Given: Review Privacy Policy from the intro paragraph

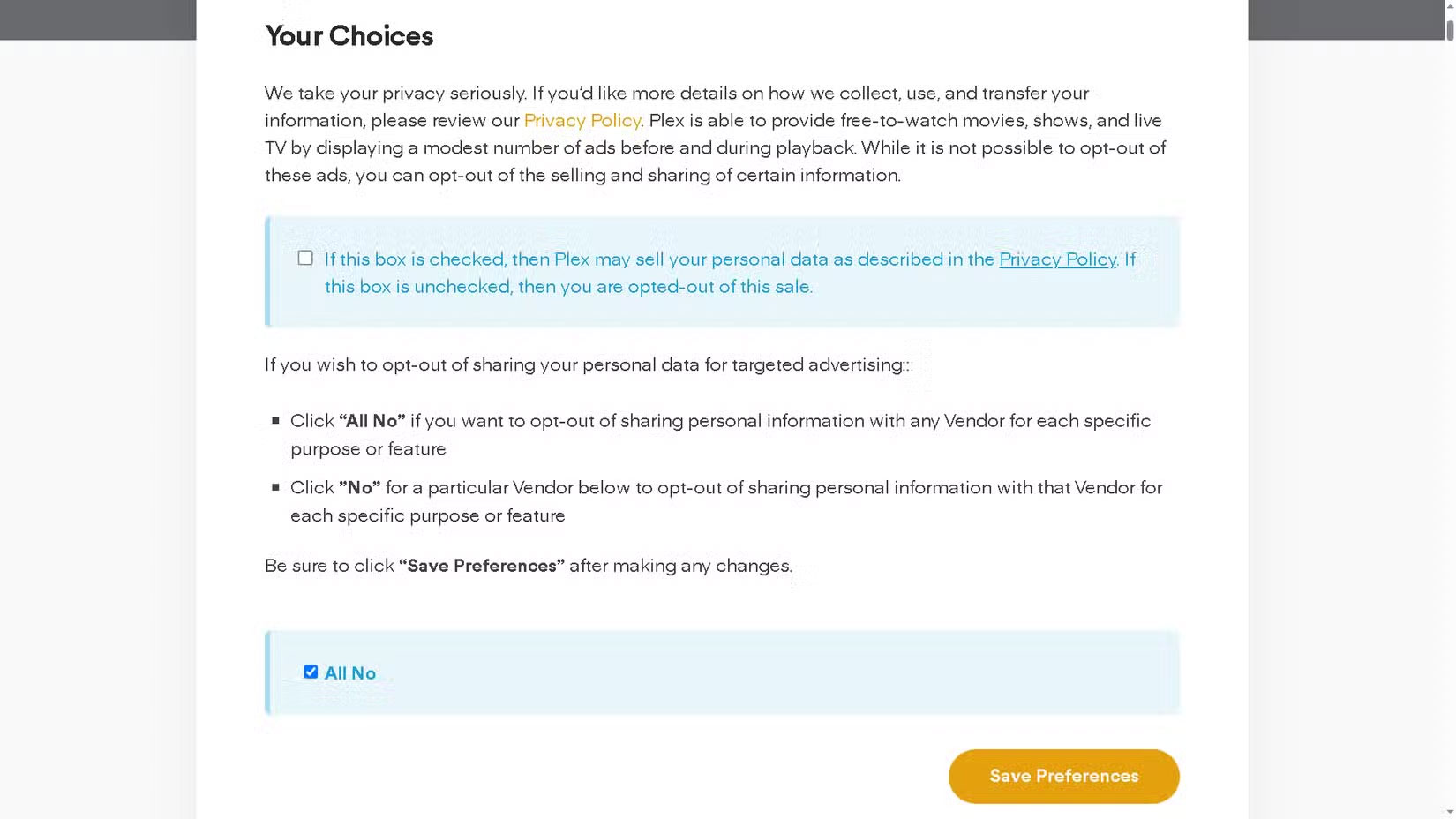Looking at the screenshot, I should (x=582, y=121).
